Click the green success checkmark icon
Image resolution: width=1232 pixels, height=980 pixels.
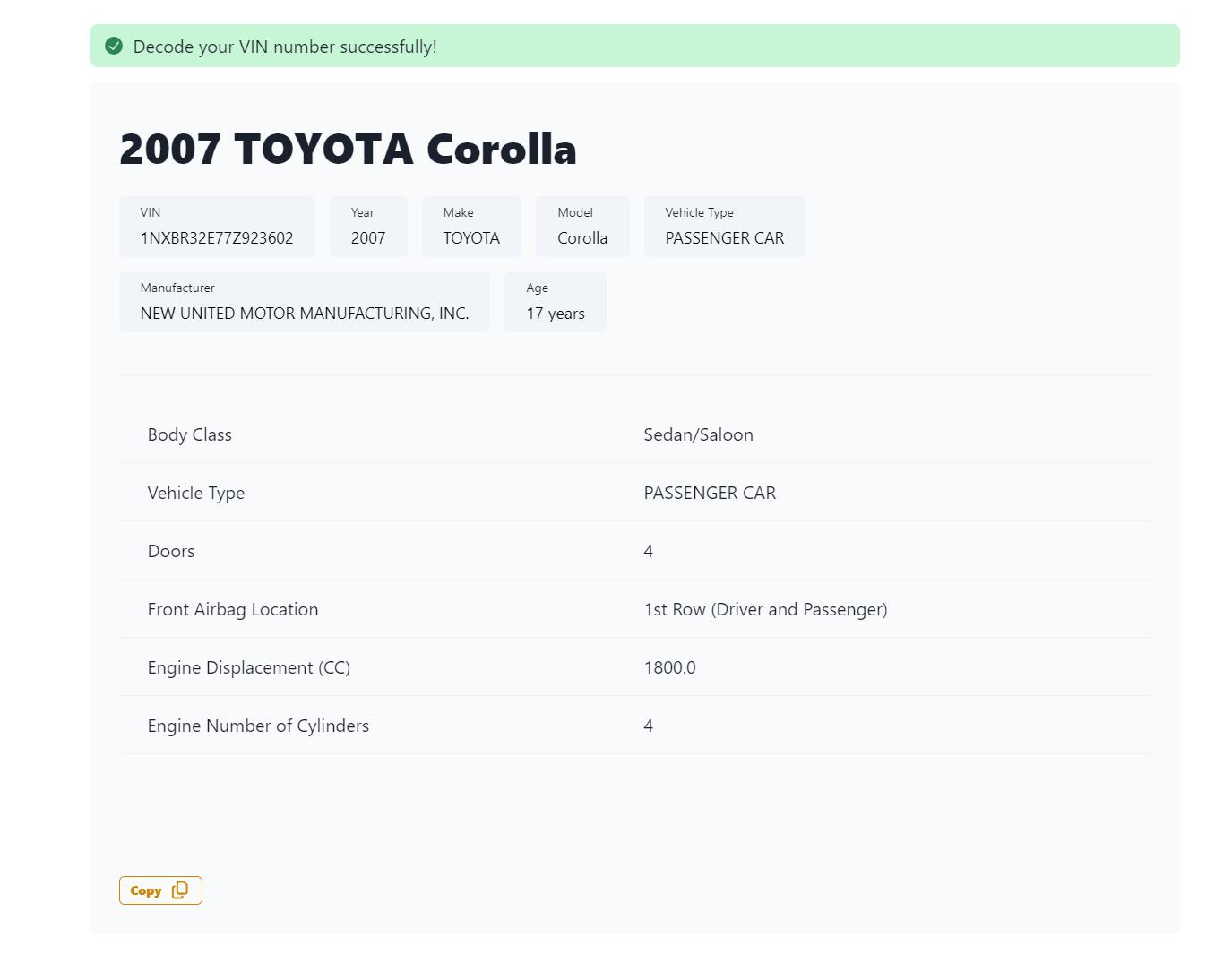click(114, 46)
